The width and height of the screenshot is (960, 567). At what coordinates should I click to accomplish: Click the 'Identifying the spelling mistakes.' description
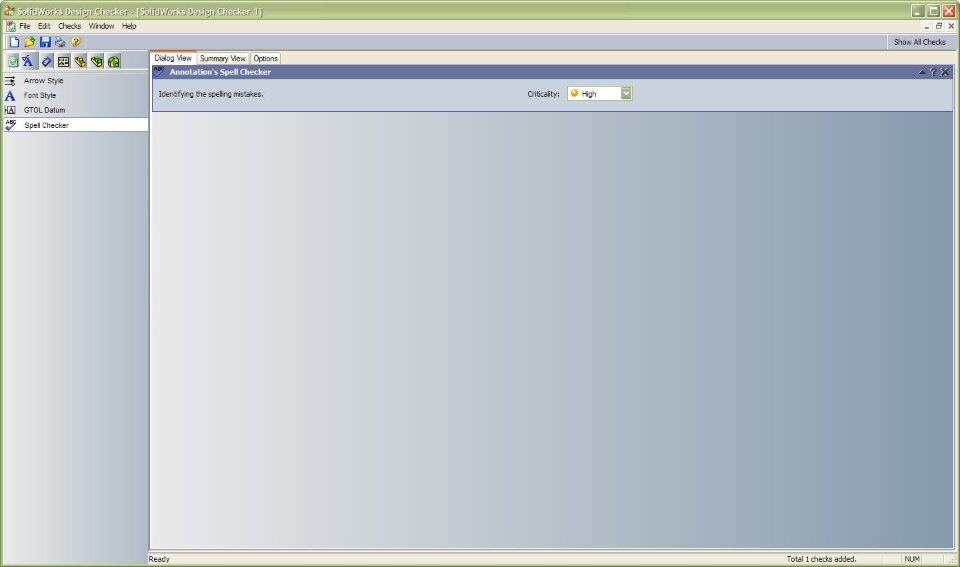coord(211,94)
